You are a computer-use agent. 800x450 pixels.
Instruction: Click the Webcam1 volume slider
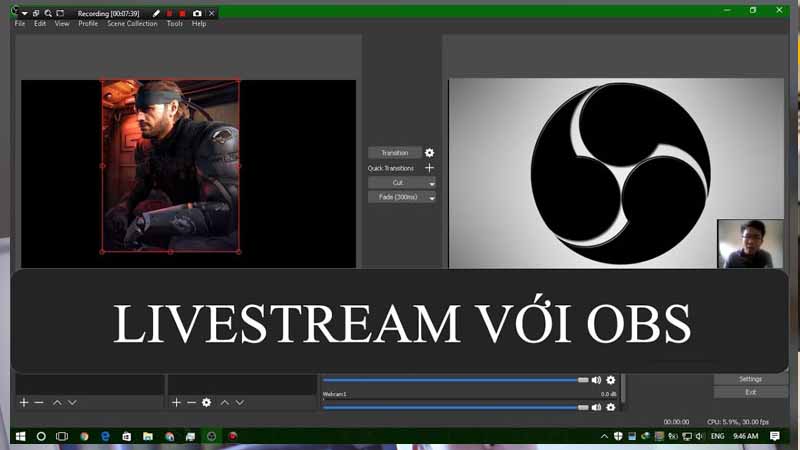tap(456, 407)
